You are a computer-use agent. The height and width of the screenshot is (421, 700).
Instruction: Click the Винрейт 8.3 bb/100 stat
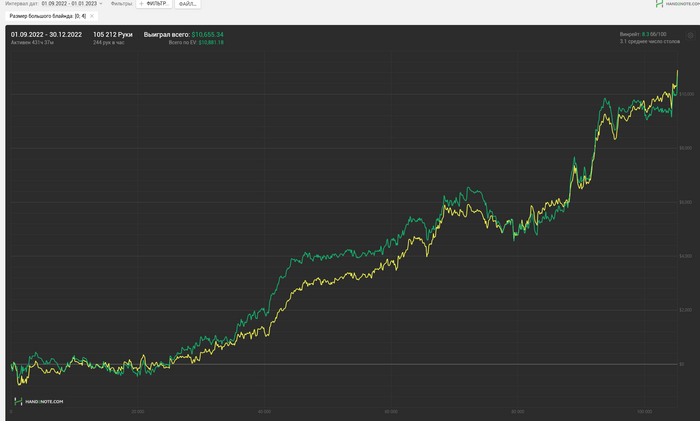643,34
